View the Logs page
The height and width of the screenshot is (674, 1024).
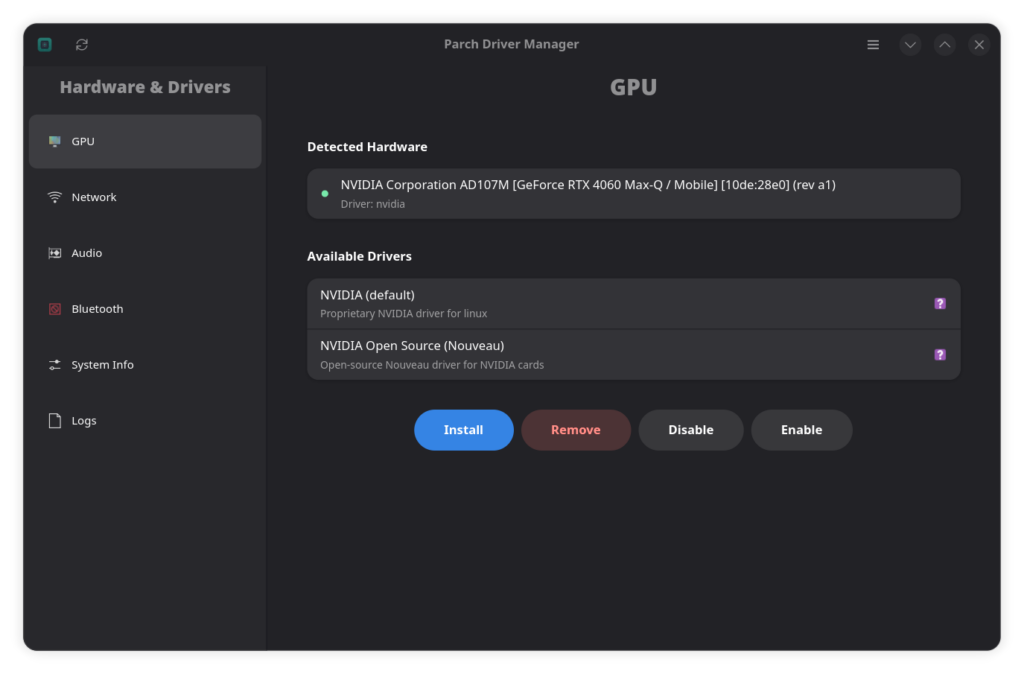pos(145,421)
